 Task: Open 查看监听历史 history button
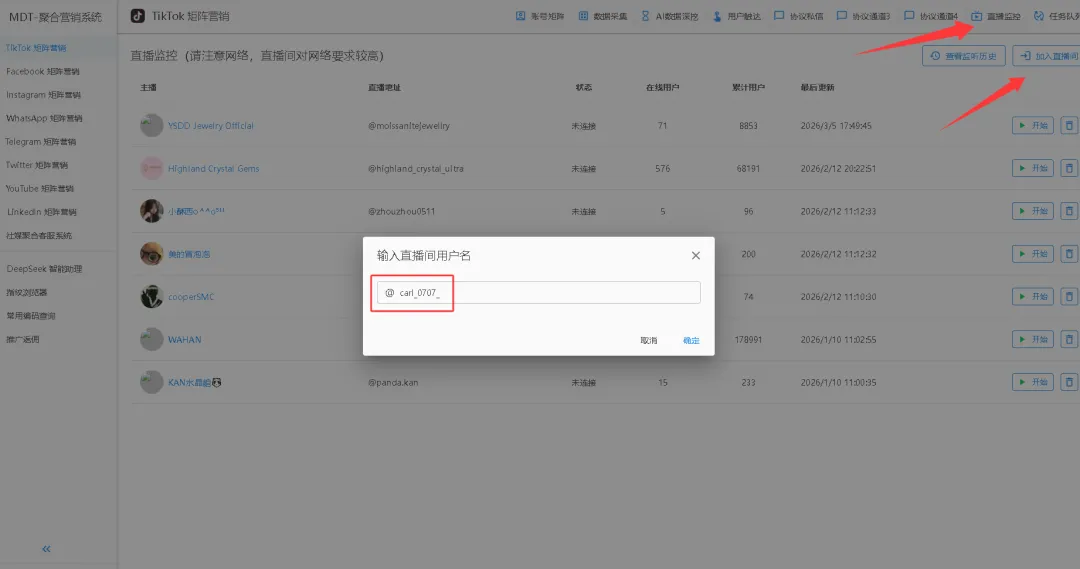[964, 56]
